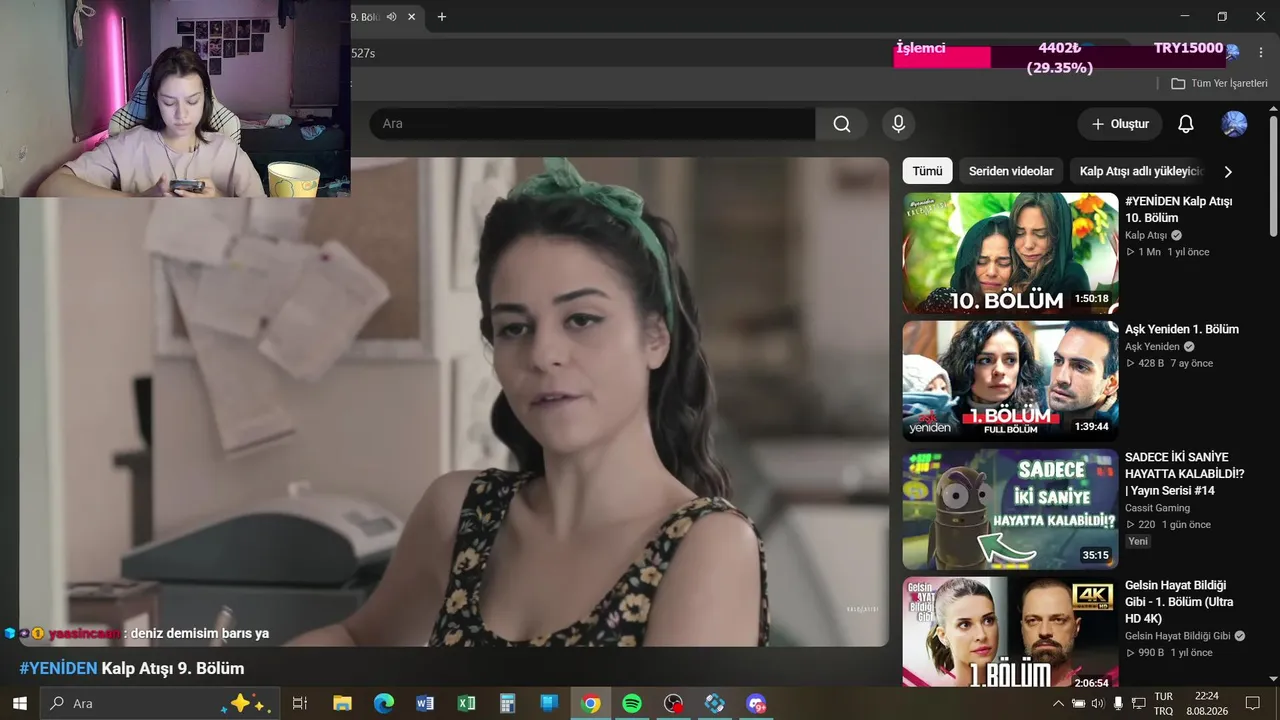Launch Microsoft Edge from the taskbar

(x=384, y=703)
